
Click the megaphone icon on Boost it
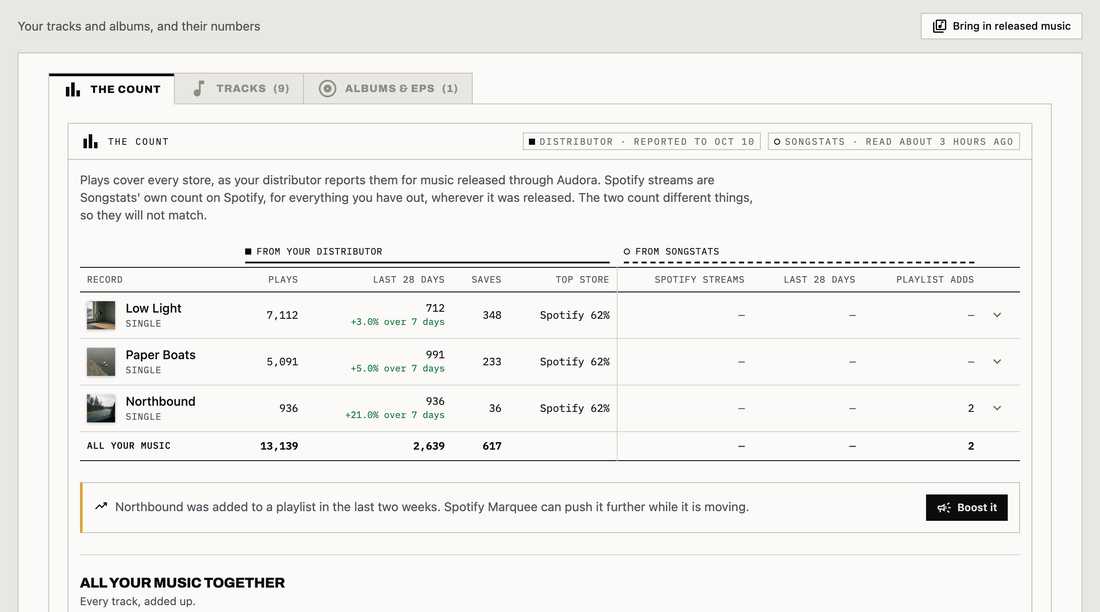(944, 507)
